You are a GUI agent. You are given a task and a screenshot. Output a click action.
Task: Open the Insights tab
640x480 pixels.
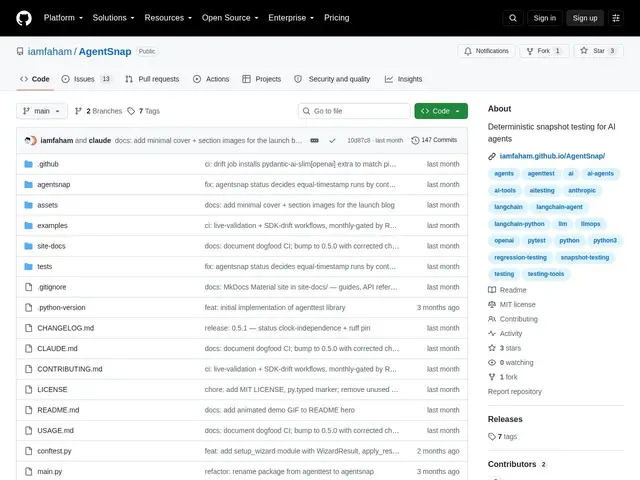403,79
